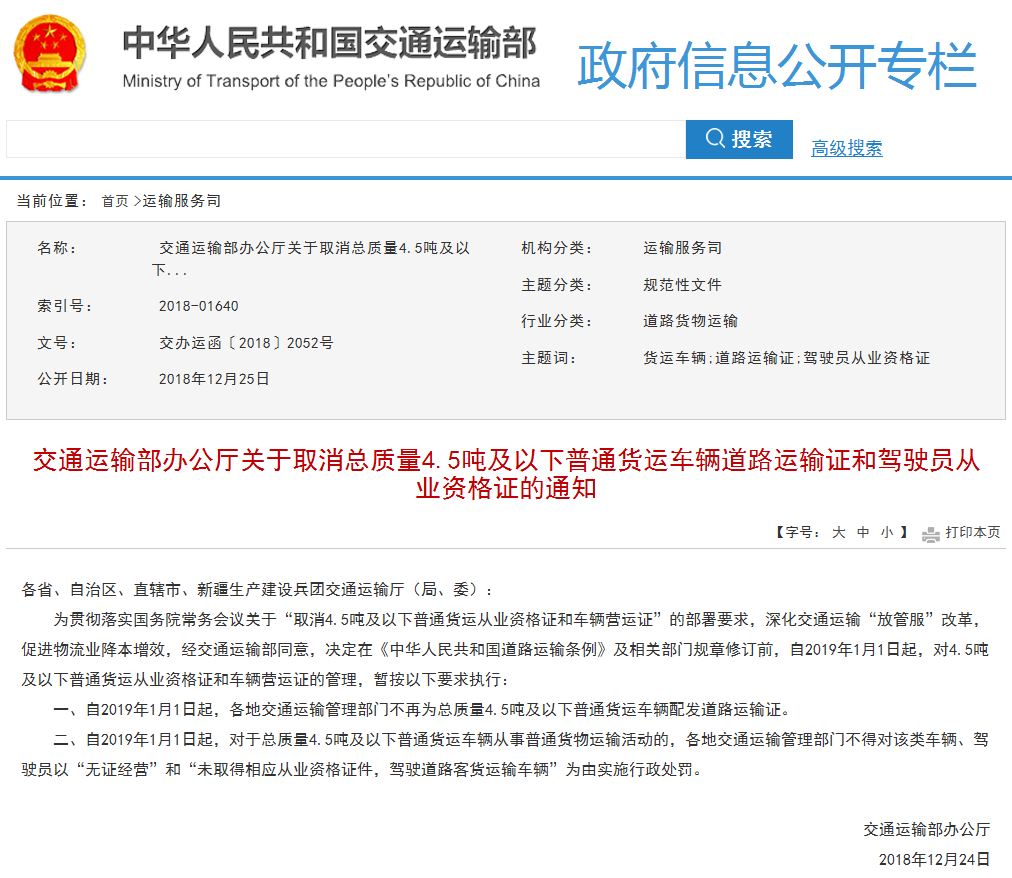Click the 道路货物运输 industry category value
1012x878 pixels.
click(x=690, y=321)
